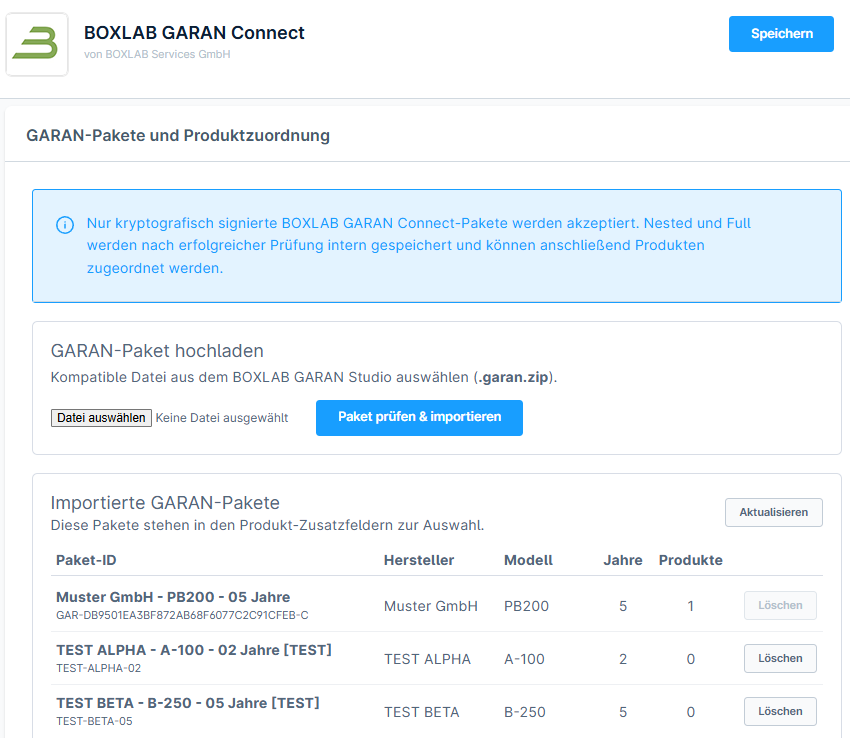Screen dimensions: 852x738
Task: Click GARAN-Pakete und Produktzuordnung heading
Action: tap(178, 135)
